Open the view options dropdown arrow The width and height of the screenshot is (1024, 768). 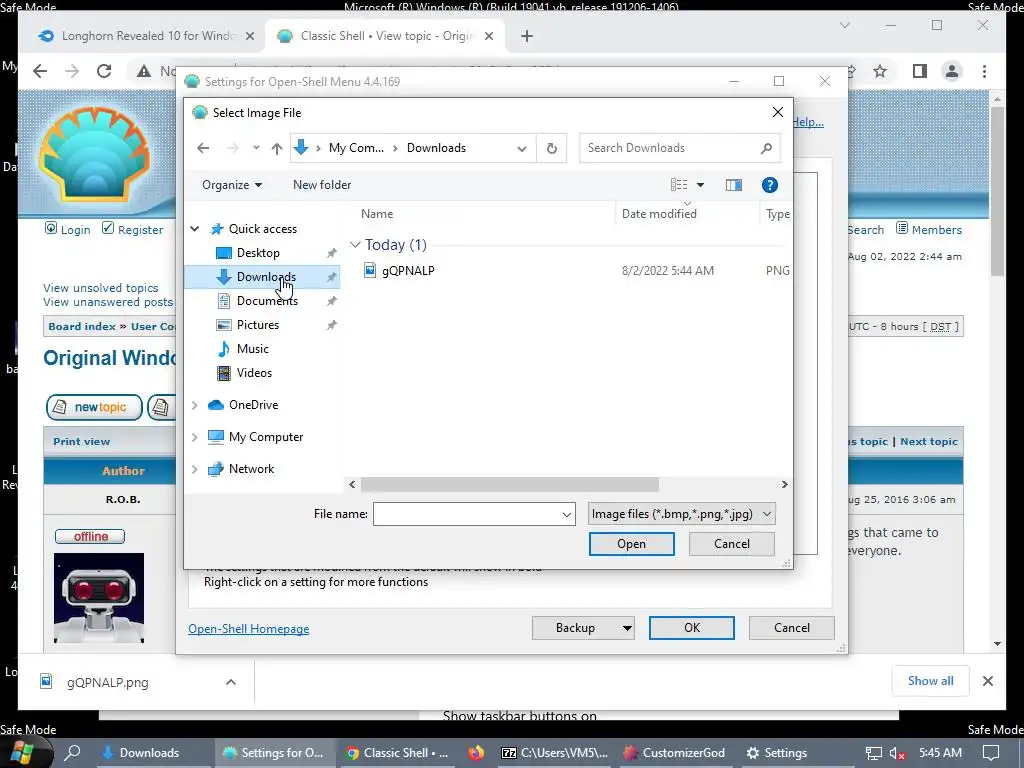tap(700, 185)
